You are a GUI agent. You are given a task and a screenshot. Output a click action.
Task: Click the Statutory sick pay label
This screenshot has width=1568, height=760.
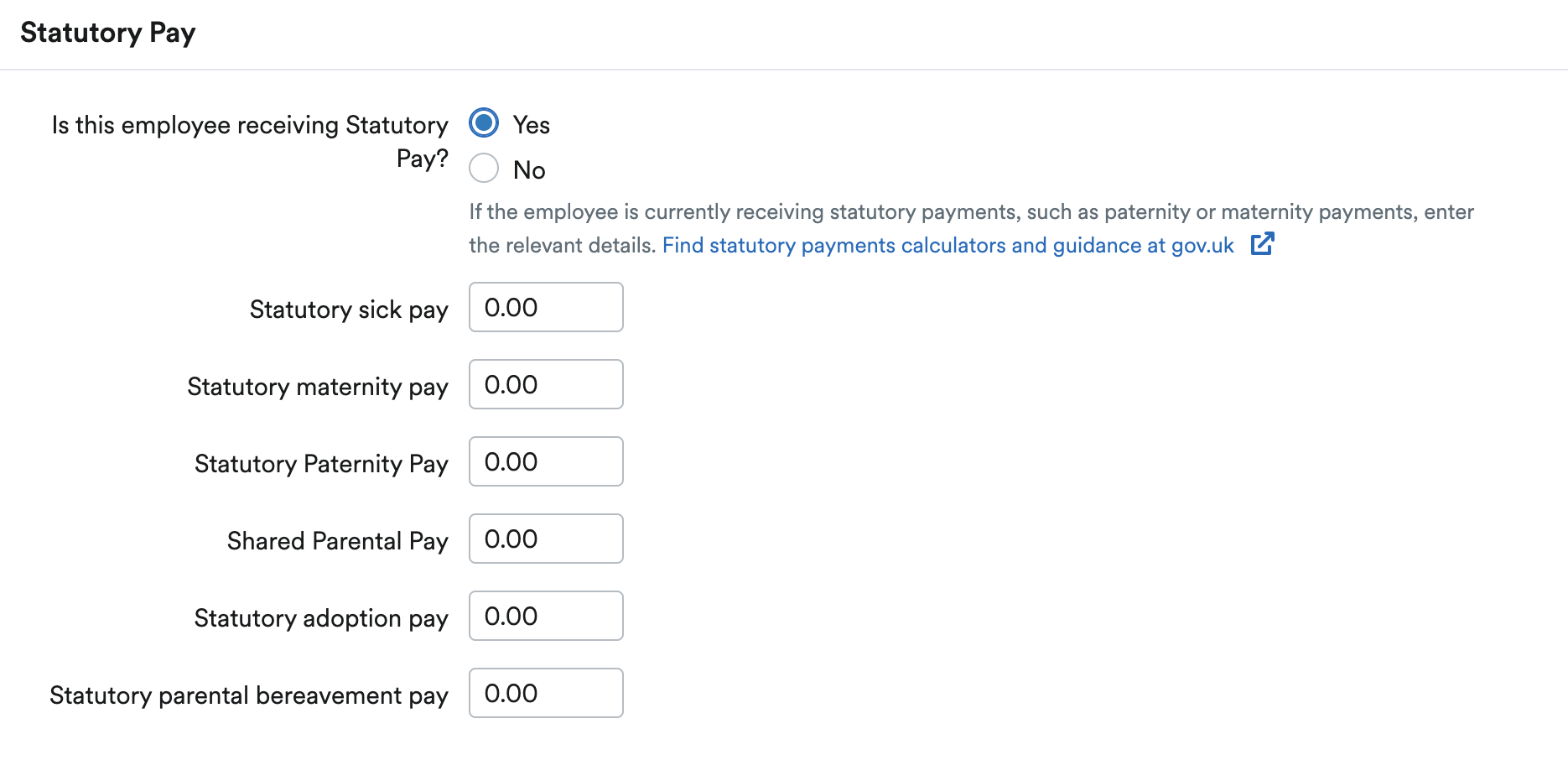(x=349, y=310)
